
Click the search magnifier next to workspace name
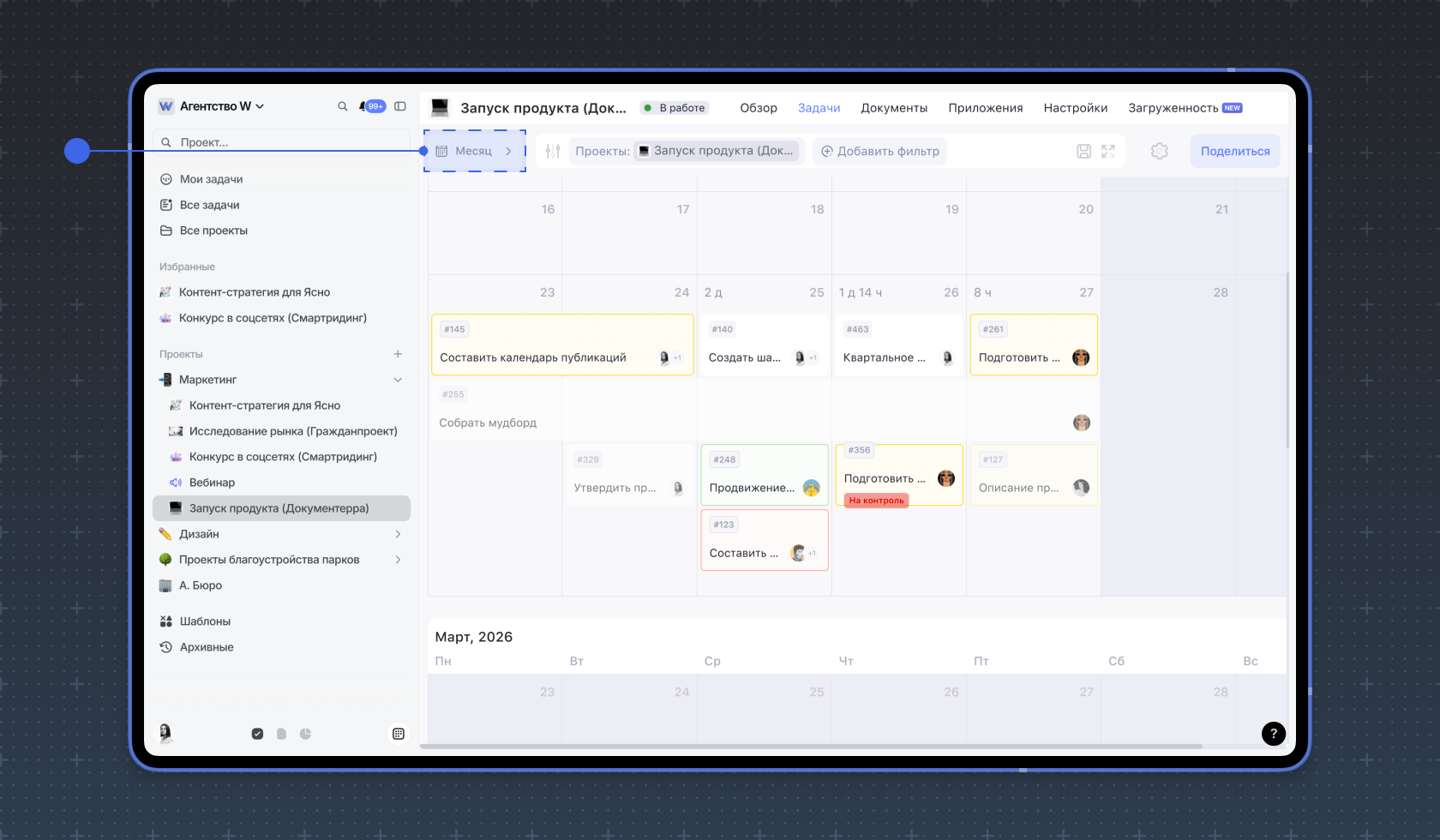point(342,106)
